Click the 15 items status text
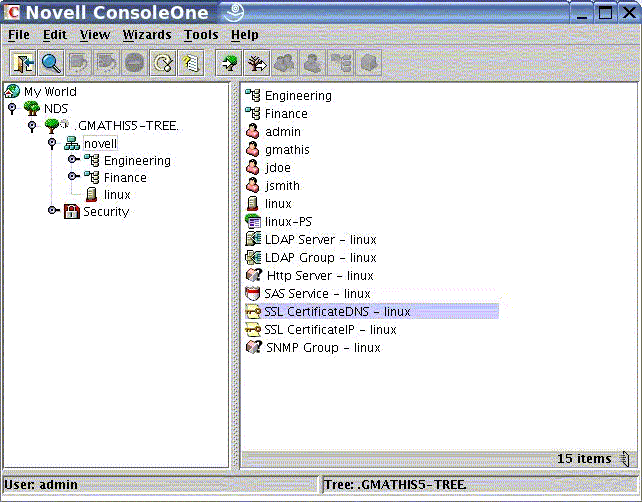642x502 pixels. pyautogui.click(x=584, y=459)
